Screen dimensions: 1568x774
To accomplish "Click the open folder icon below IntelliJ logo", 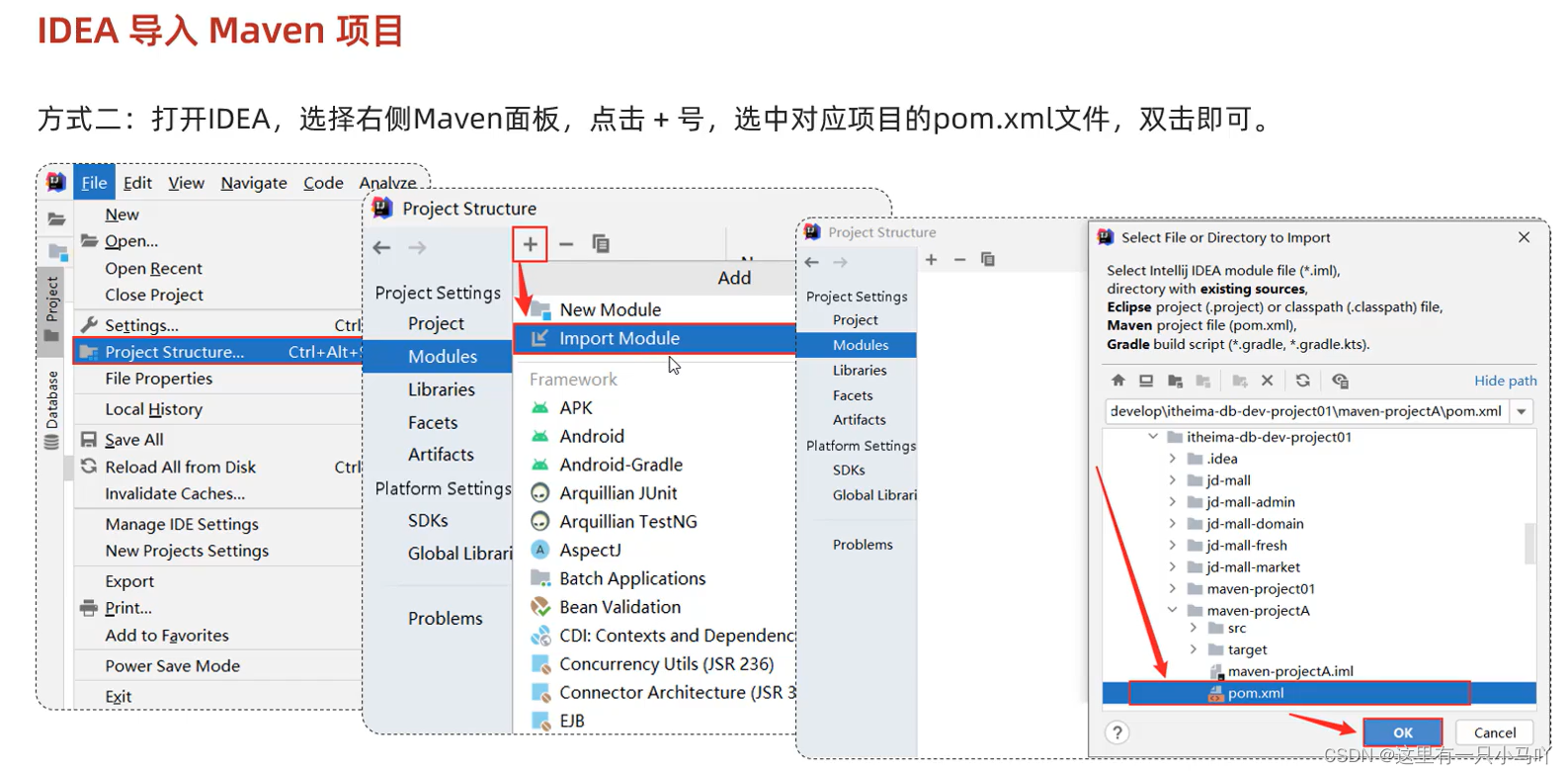I will [56, 218].
